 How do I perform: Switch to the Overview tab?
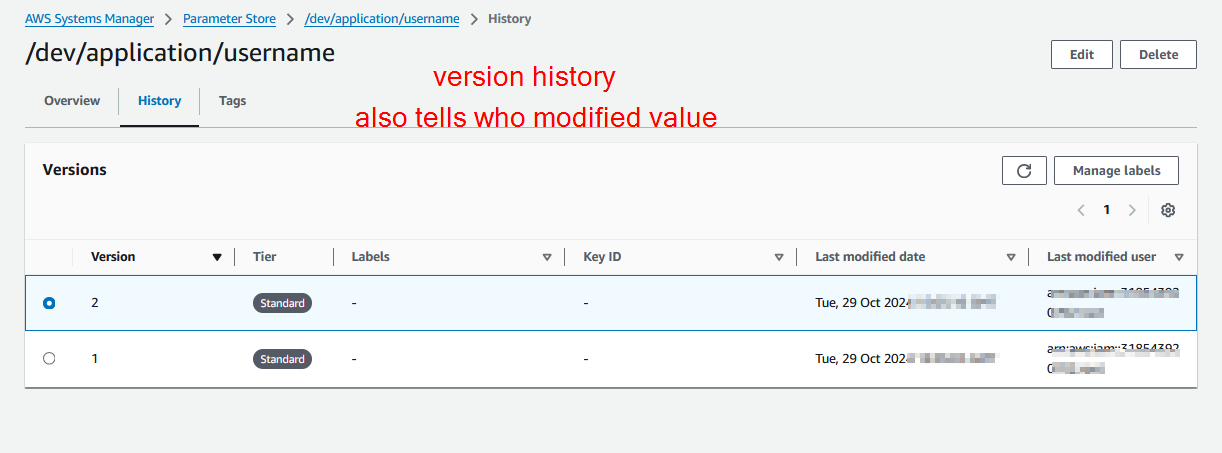click(x=72, y=101)
